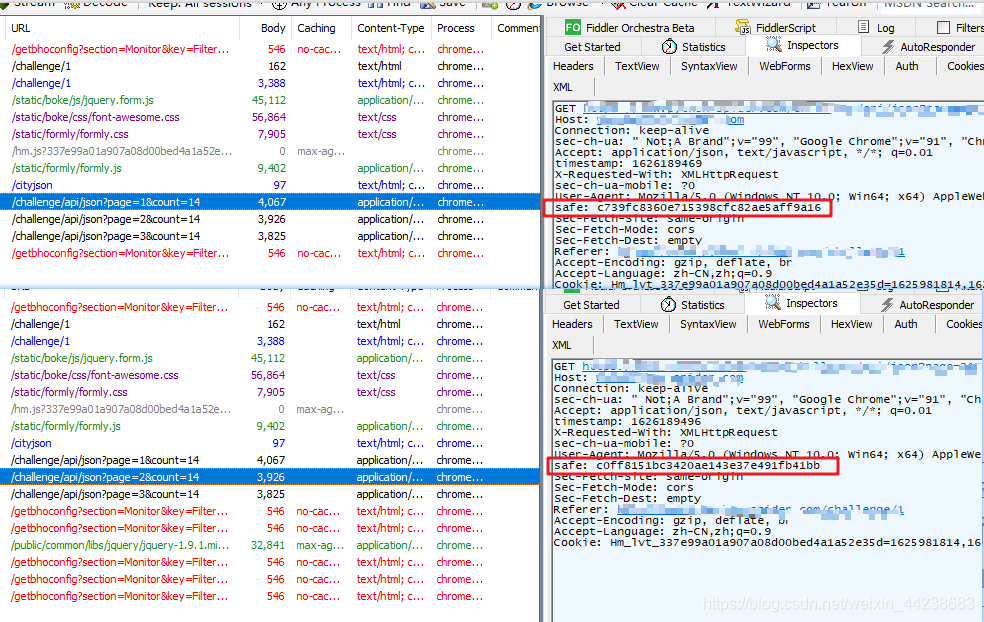Open the Fiddler Orchestra Beta tab icon
Viewport: 984px width, 622px height.
click(x=572, y=28)
